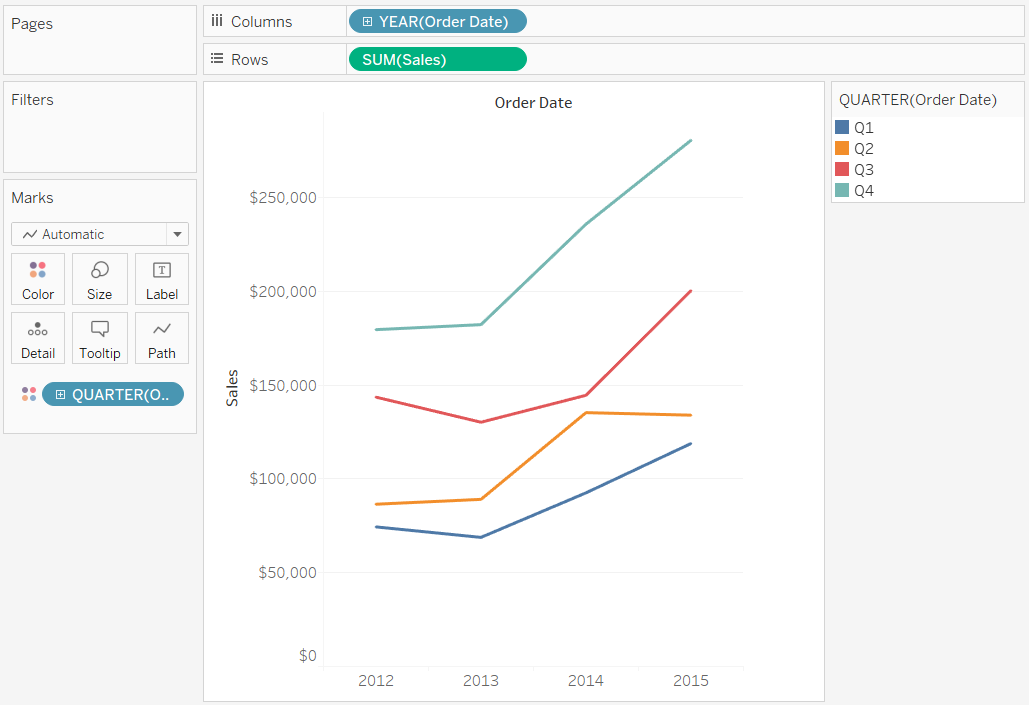The width and height of the screenshot is (1029, 705).
Task: Select the Q2 legend label
Action: pos(864,149)
